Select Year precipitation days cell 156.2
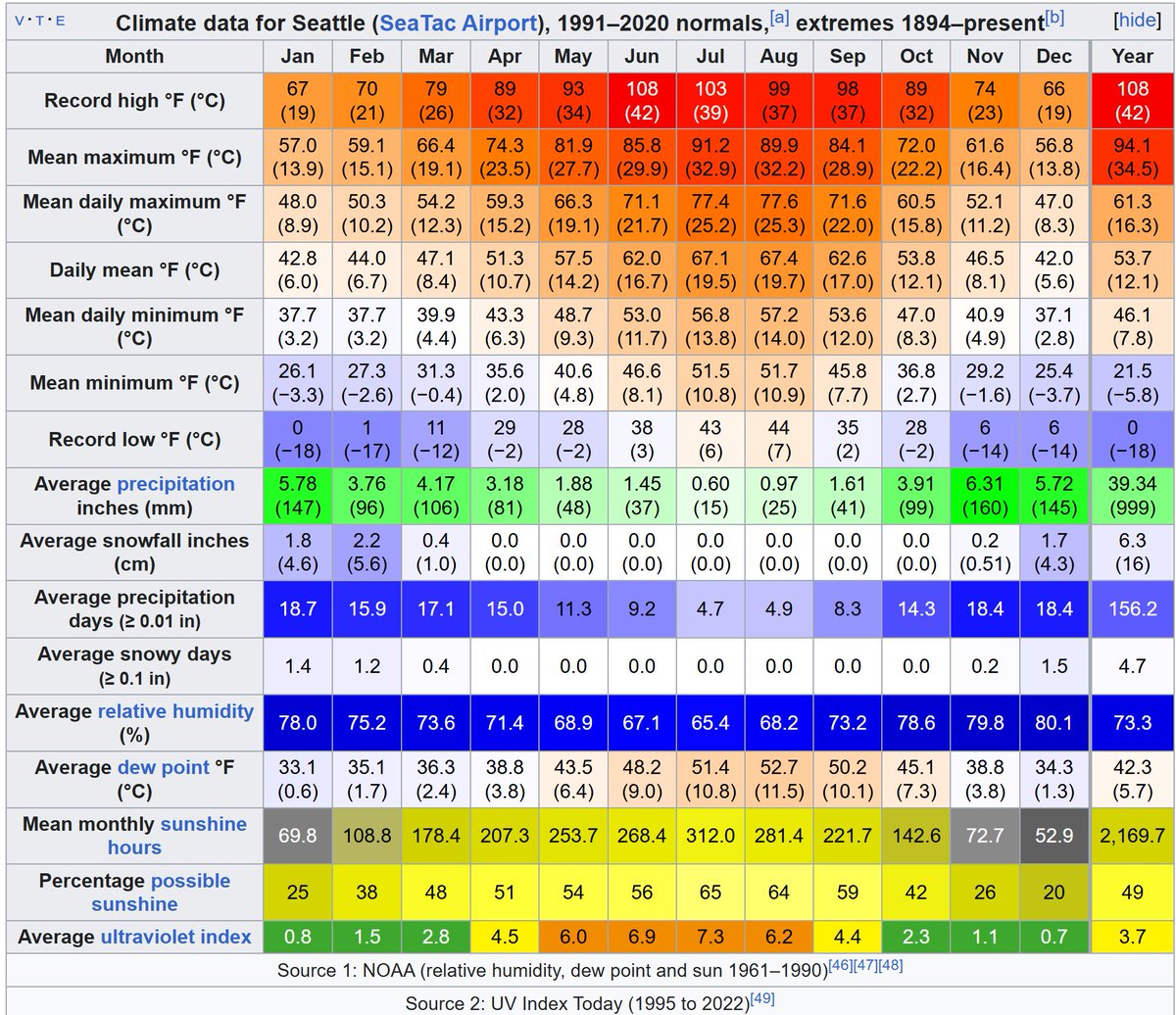Image resolution: width=1176 pixels, height=1015 pixels. pos(1132,609)
